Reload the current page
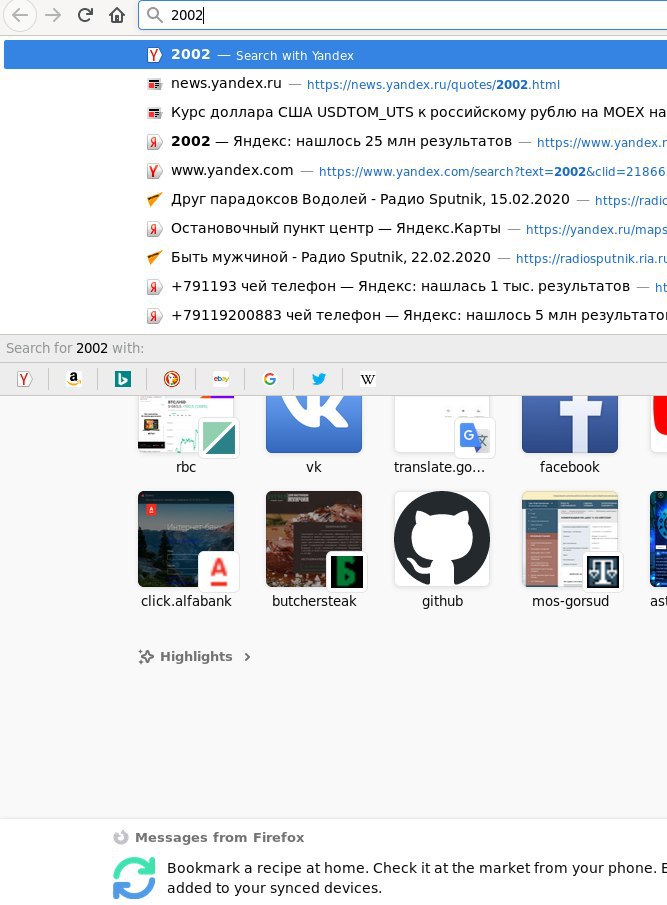Viewport: 667px width, 905px height. [x=85, y=15]
